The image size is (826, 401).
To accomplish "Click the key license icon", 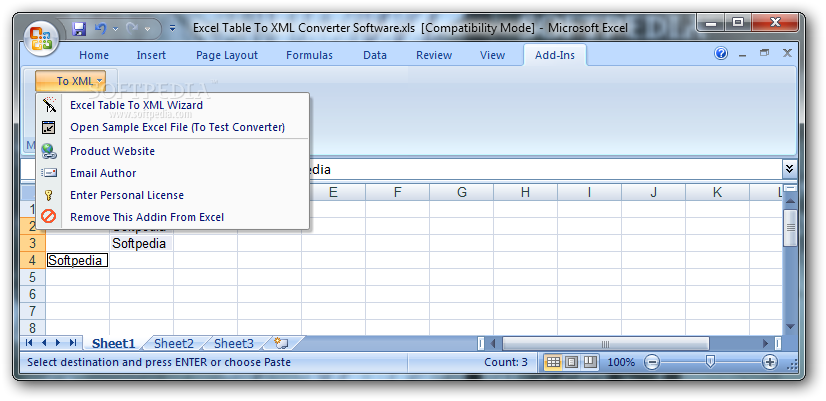I will coord(49,195).
